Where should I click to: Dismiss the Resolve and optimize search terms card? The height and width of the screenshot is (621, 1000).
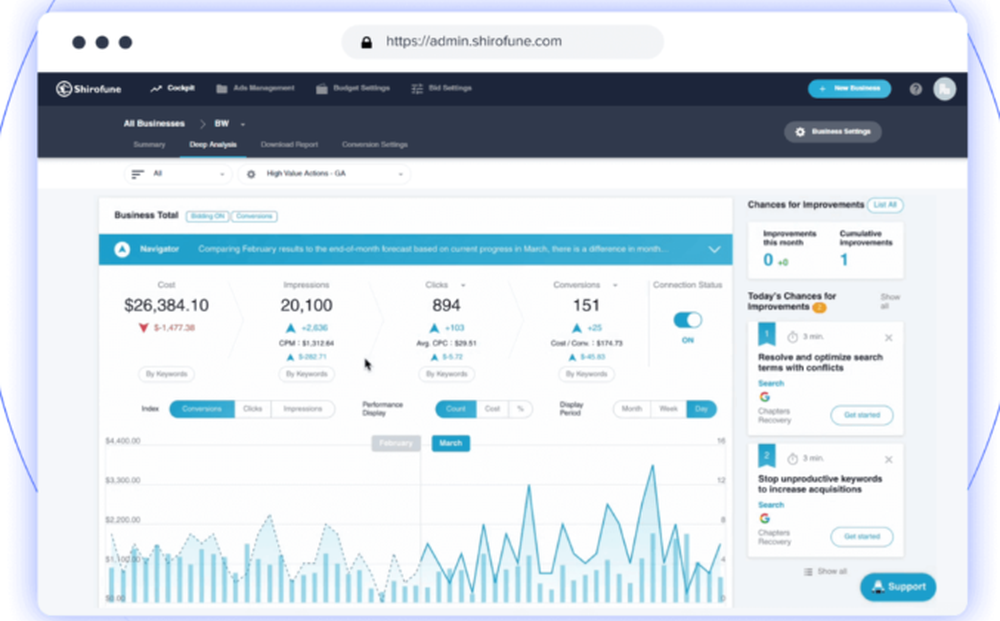[x=888, y=338]
